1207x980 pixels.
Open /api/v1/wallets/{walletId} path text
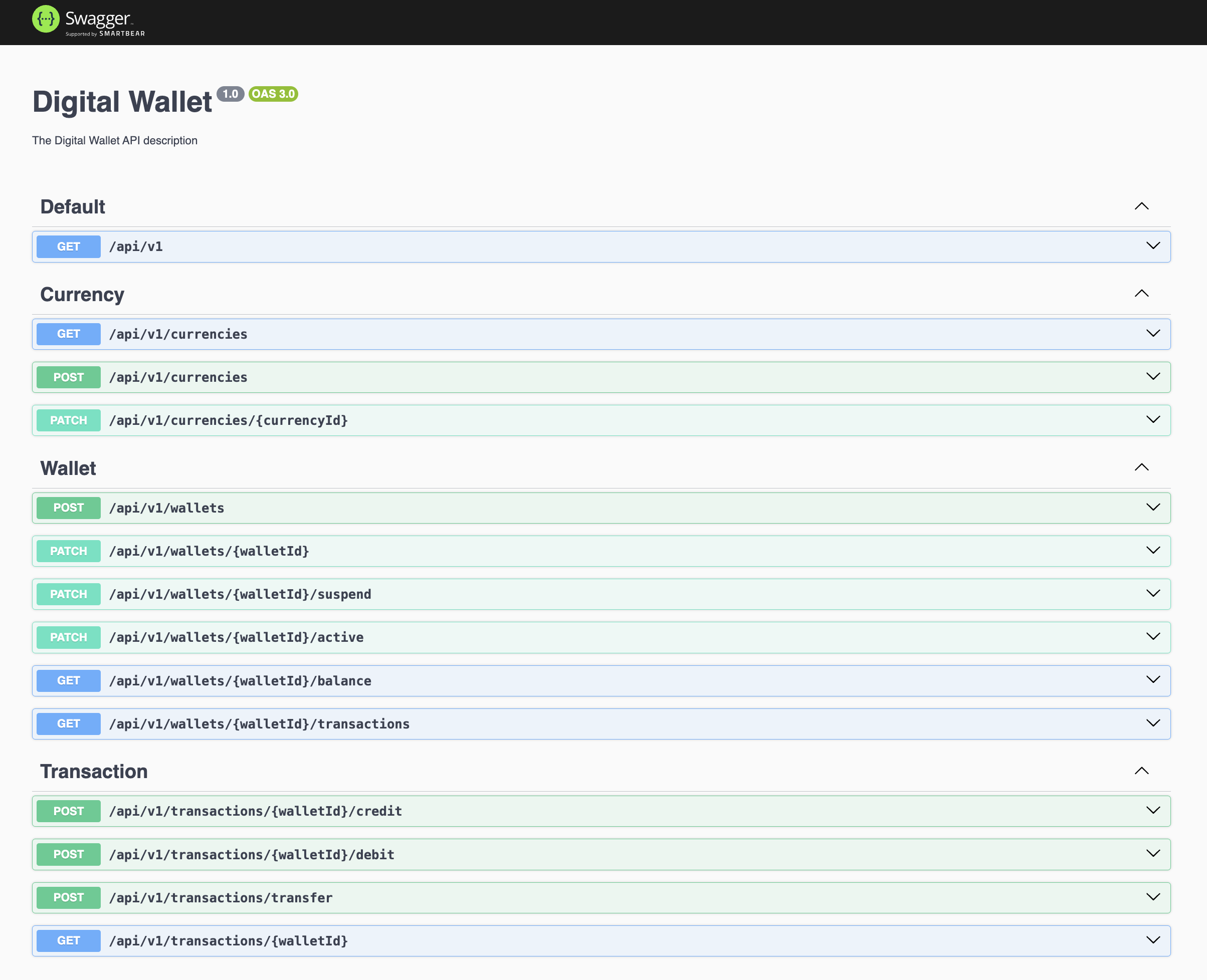pos(209,551)
